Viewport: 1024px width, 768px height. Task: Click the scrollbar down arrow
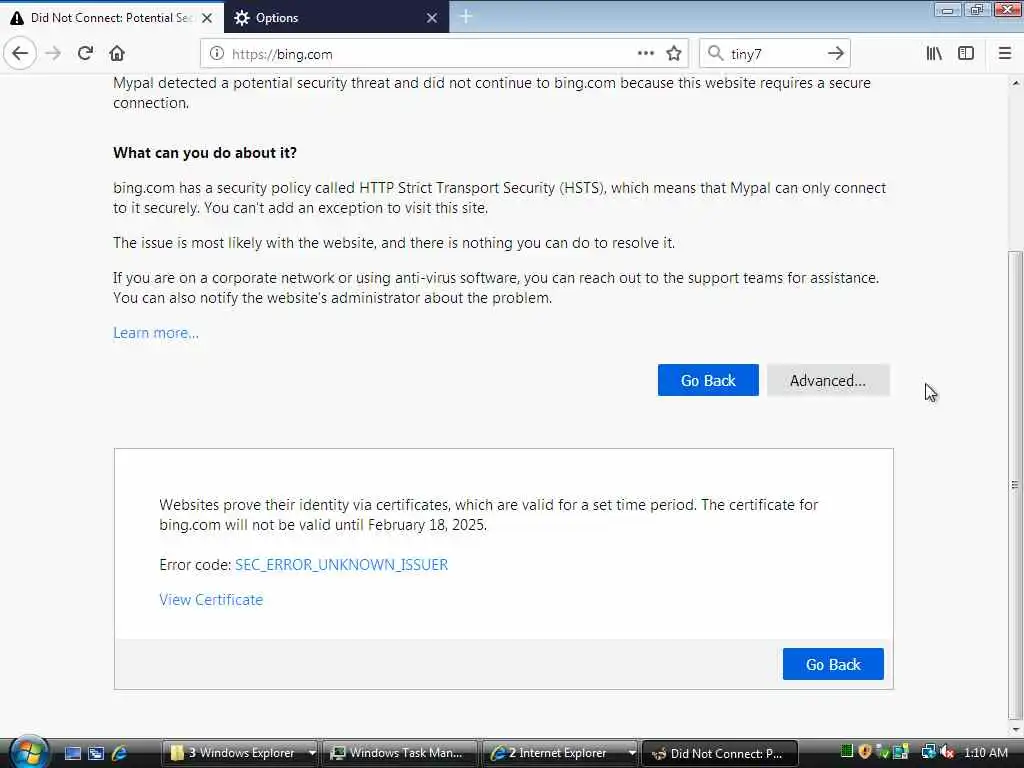pos(1015,729)
